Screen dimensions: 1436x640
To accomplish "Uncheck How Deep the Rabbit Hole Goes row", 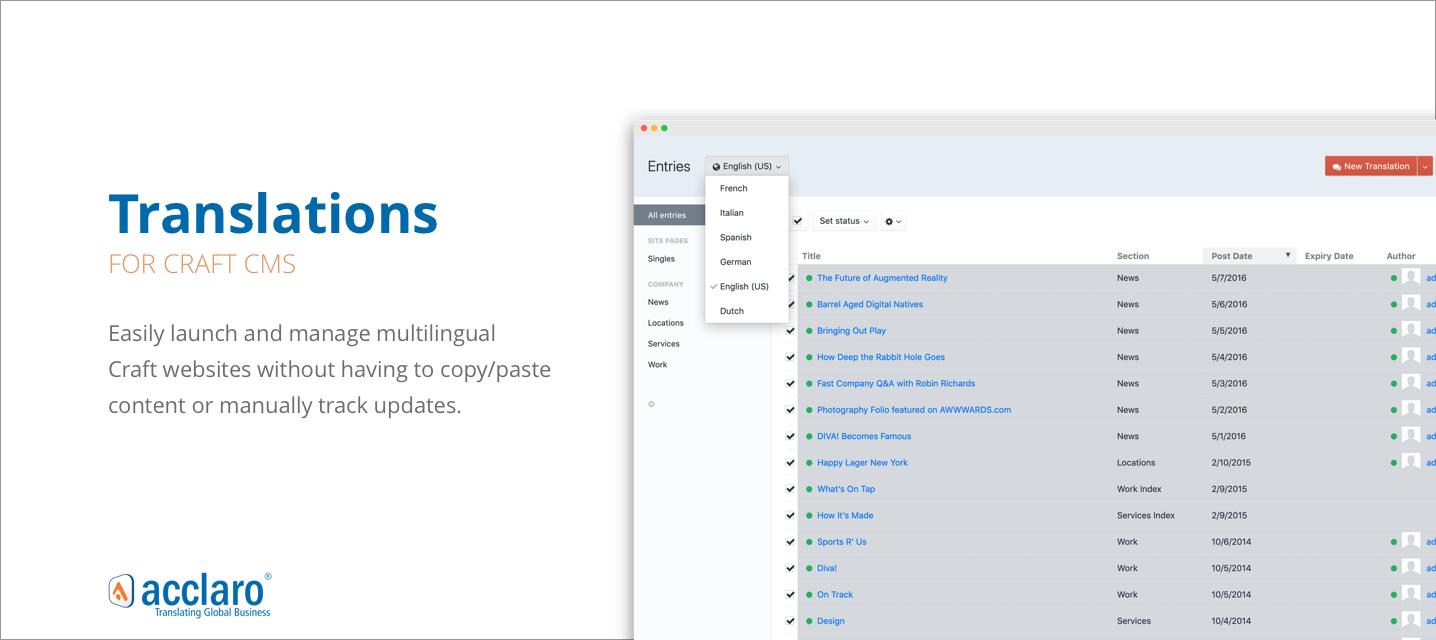I will (790, 357).
